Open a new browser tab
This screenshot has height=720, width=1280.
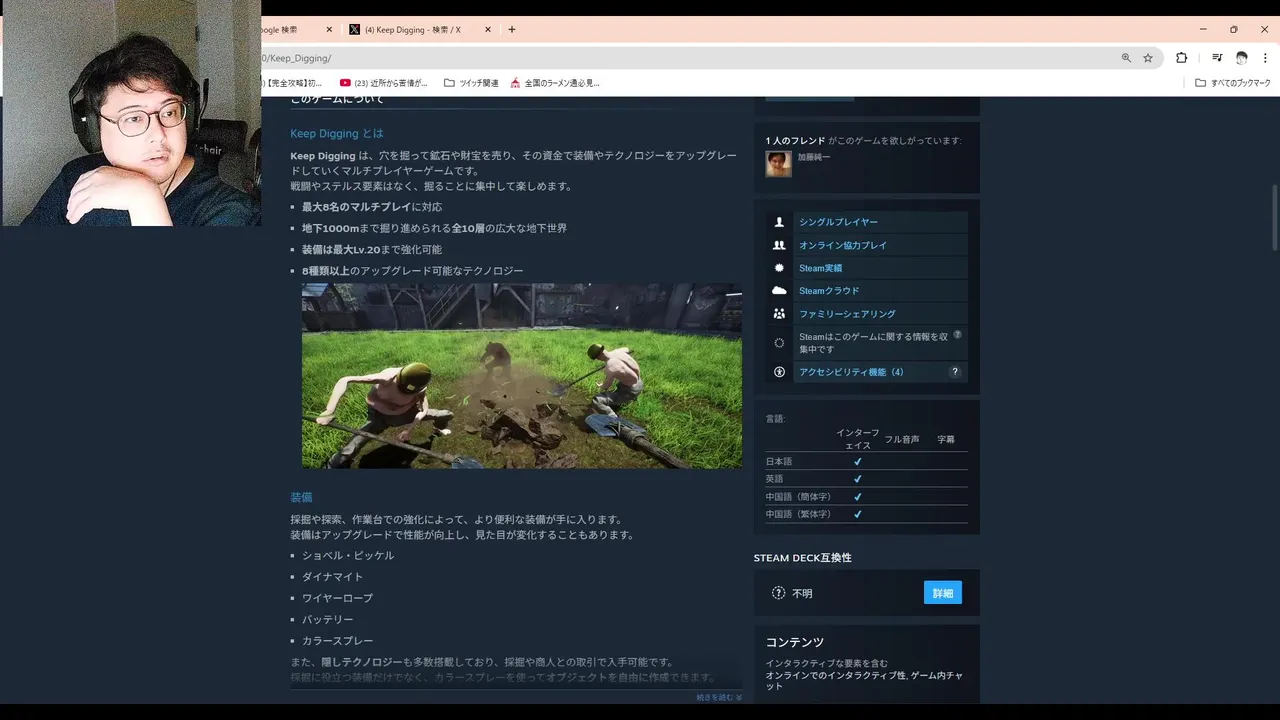click(x=512, y=30)
